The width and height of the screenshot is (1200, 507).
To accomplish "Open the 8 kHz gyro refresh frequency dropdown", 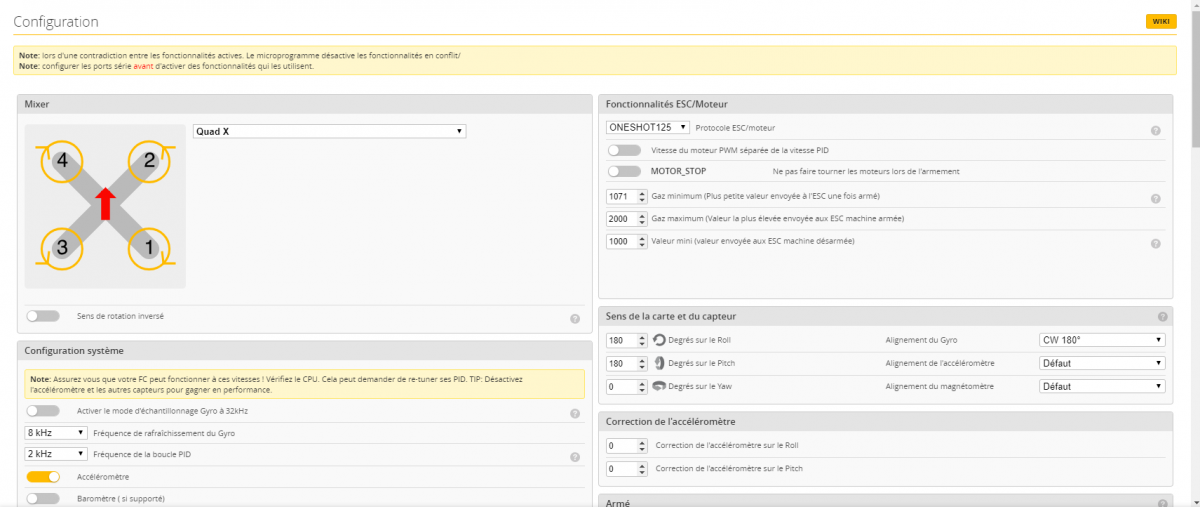I will [56, 433].
